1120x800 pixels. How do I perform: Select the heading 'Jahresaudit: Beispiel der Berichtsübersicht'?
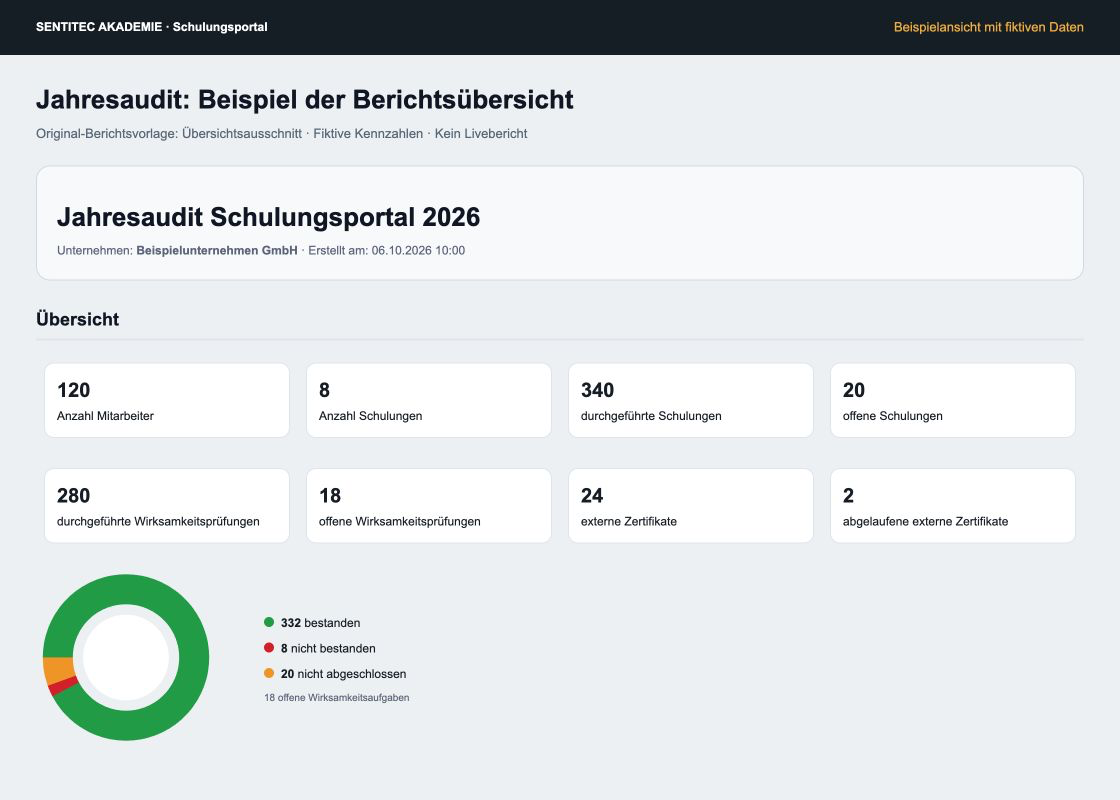304,99
